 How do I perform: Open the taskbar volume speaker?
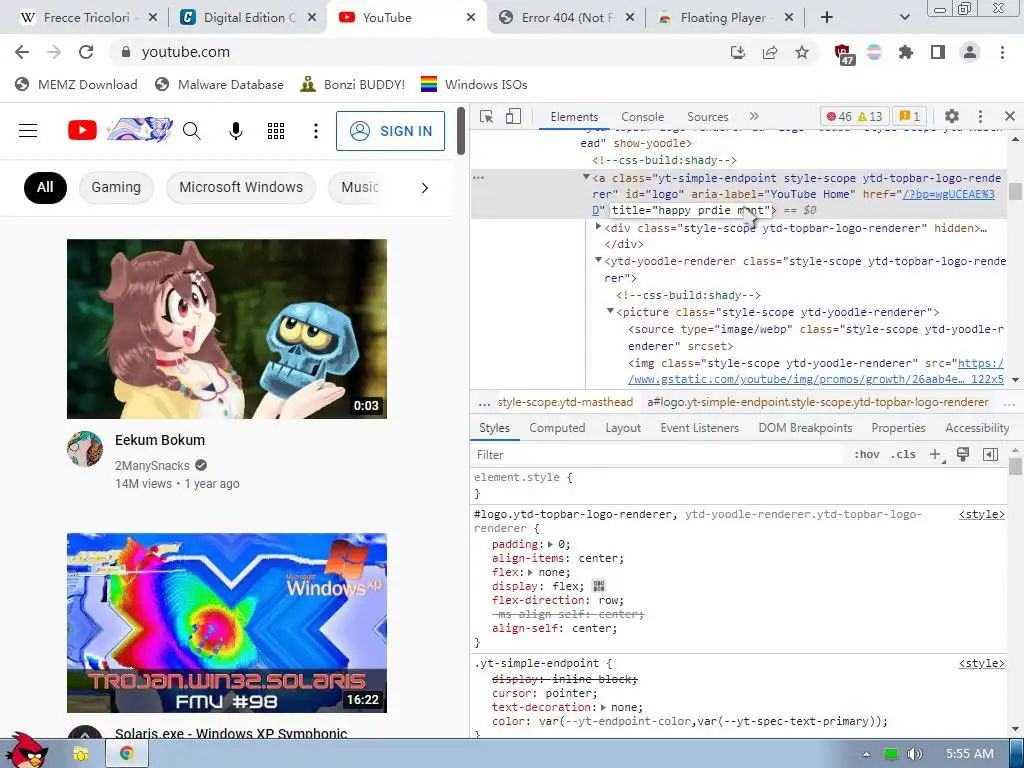pyautogui.click(x=914, y=754)
